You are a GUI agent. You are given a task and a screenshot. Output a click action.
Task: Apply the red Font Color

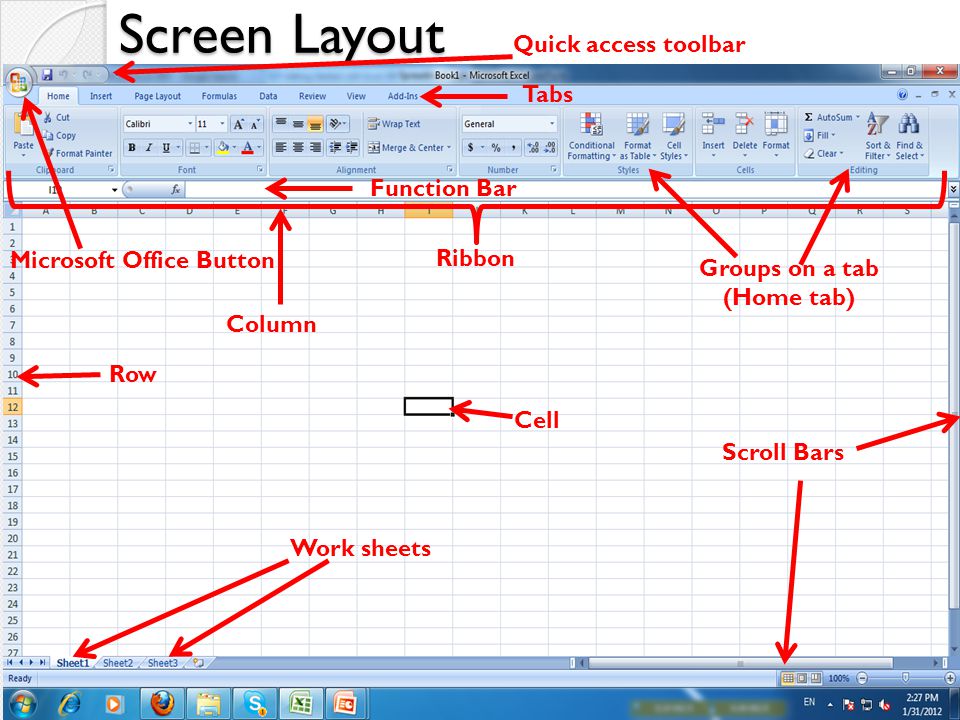[x=248, y=148]
